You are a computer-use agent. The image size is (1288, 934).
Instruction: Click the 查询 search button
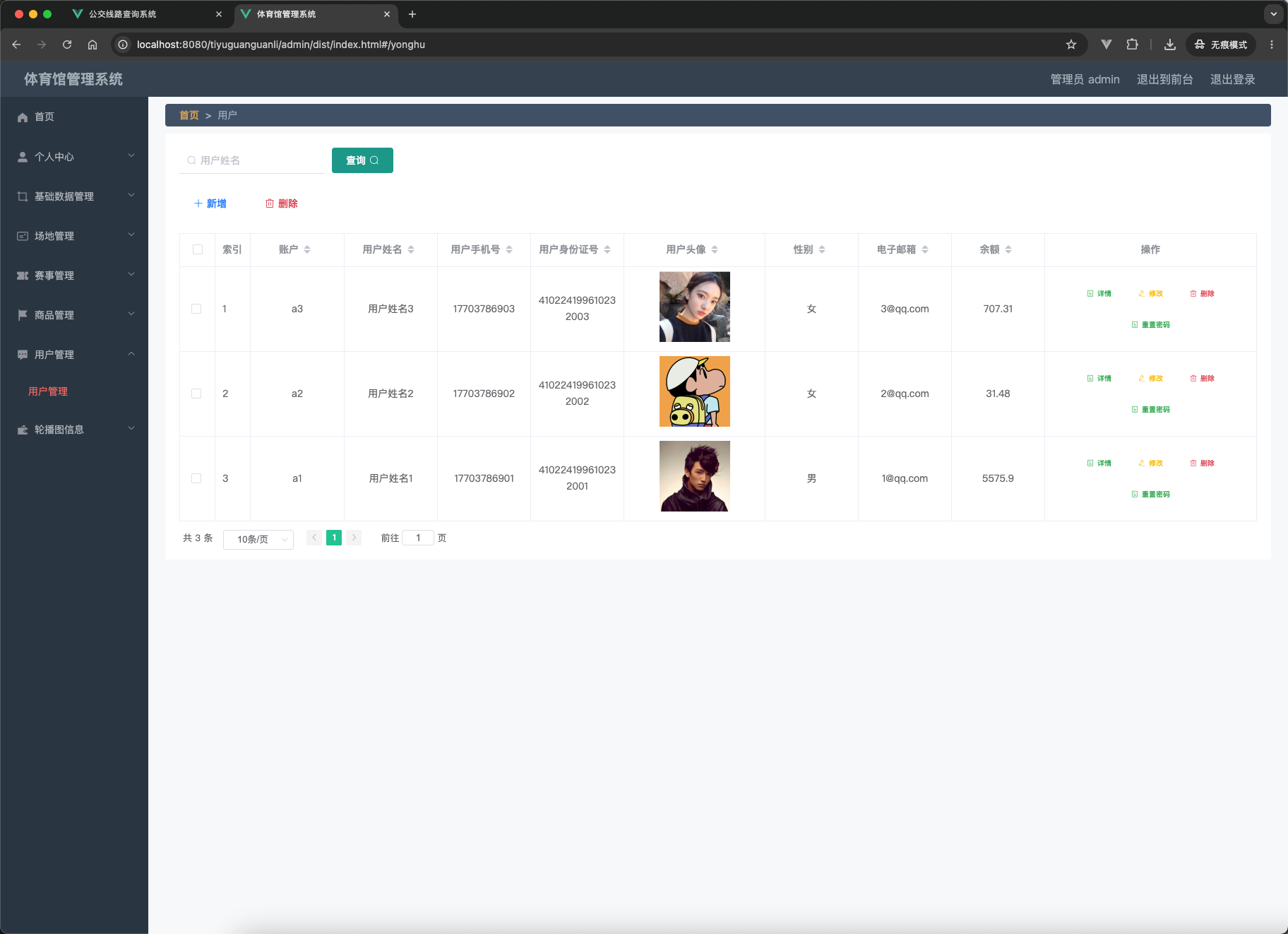click(362, 160)
